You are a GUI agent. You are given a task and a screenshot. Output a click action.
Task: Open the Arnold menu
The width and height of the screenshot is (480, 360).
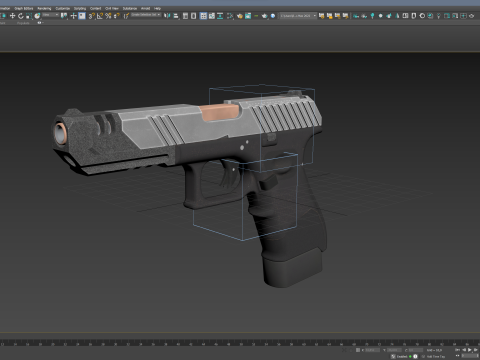click(x=146, y=8)
